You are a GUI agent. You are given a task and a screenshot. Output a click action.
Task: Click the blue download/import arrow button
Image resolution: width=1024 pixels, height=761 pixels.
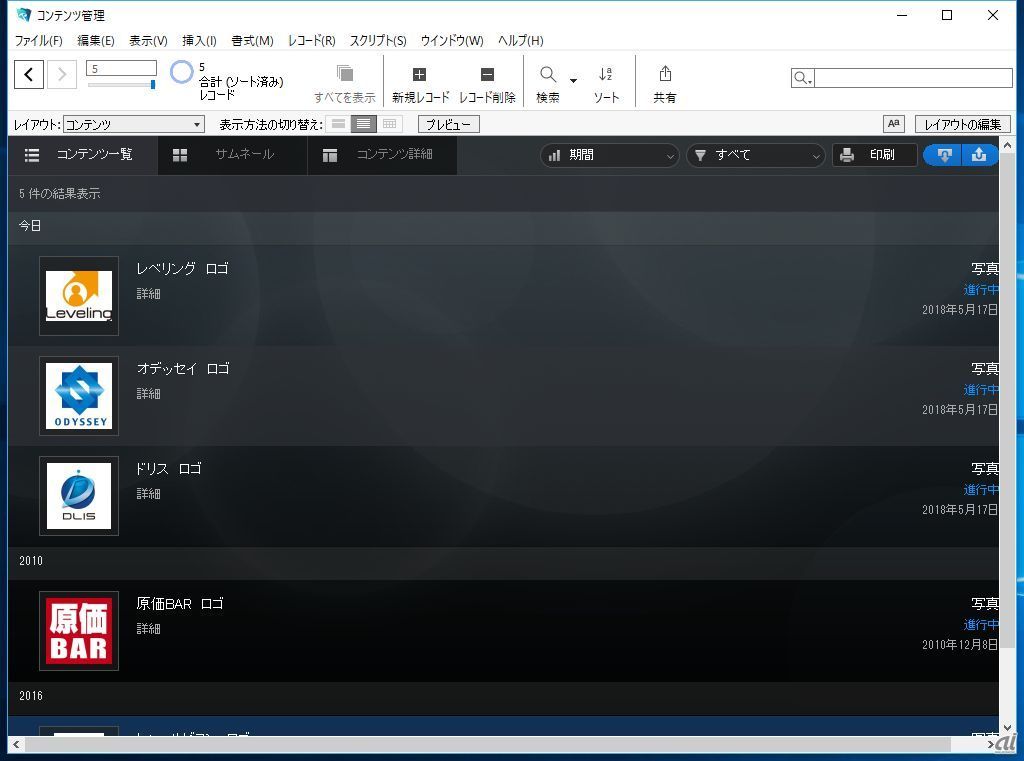(x=943, y=155)
